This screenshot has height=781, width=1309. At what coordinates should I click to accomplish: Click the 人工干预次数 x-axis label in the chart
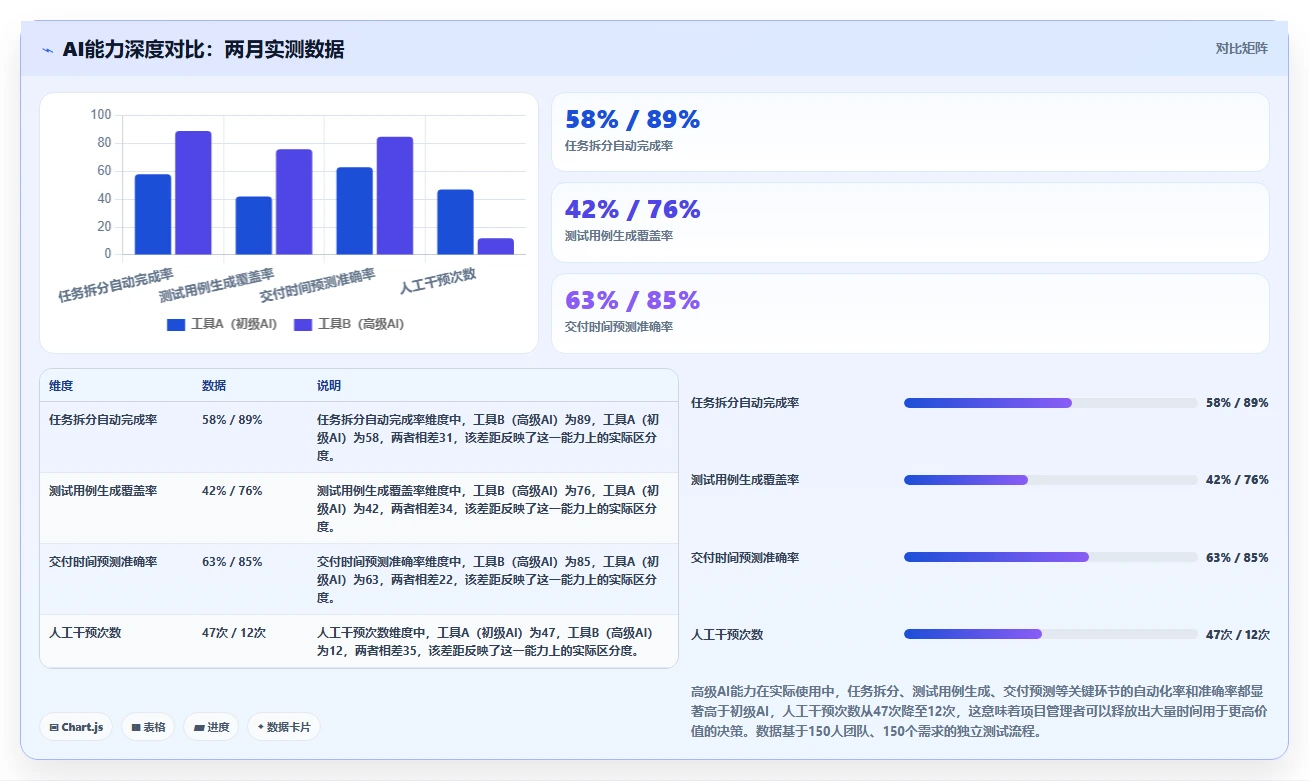click(x=438, y=281)
